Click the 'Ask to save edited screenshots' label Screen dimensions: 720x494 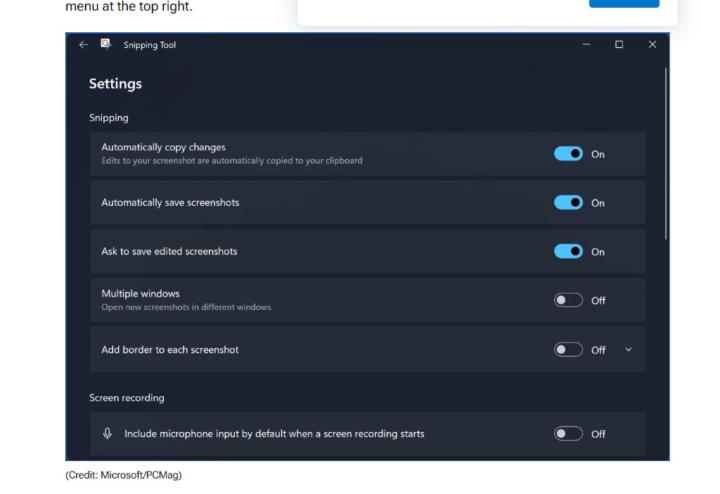169,251
